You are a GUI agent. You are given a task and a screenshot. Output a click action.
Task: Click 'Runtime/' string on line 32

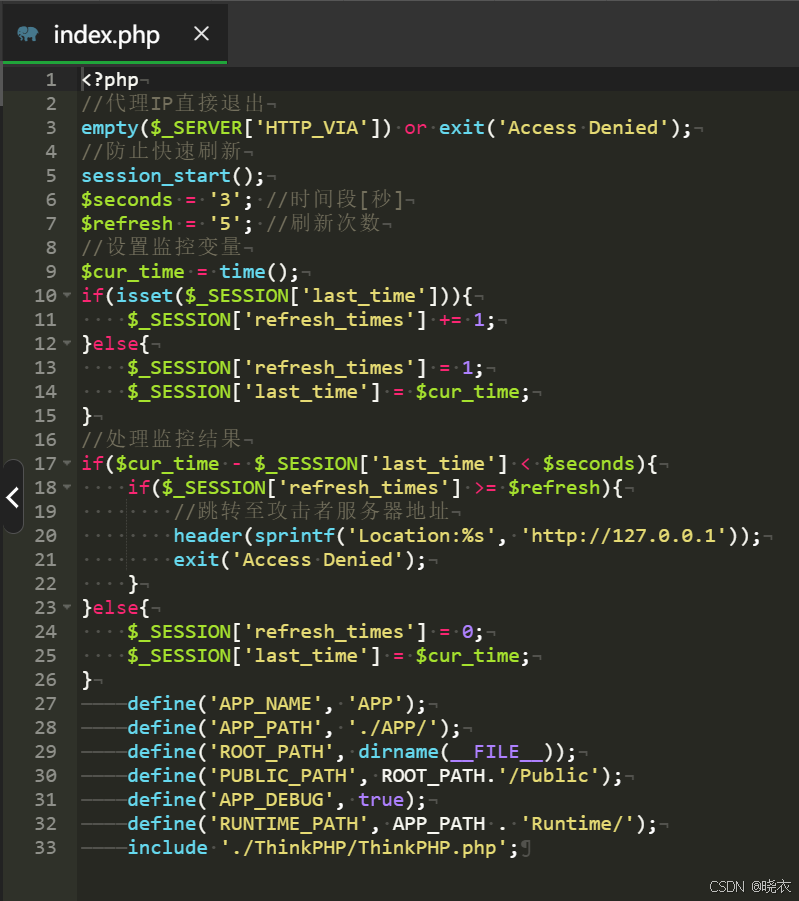point(577,824)
